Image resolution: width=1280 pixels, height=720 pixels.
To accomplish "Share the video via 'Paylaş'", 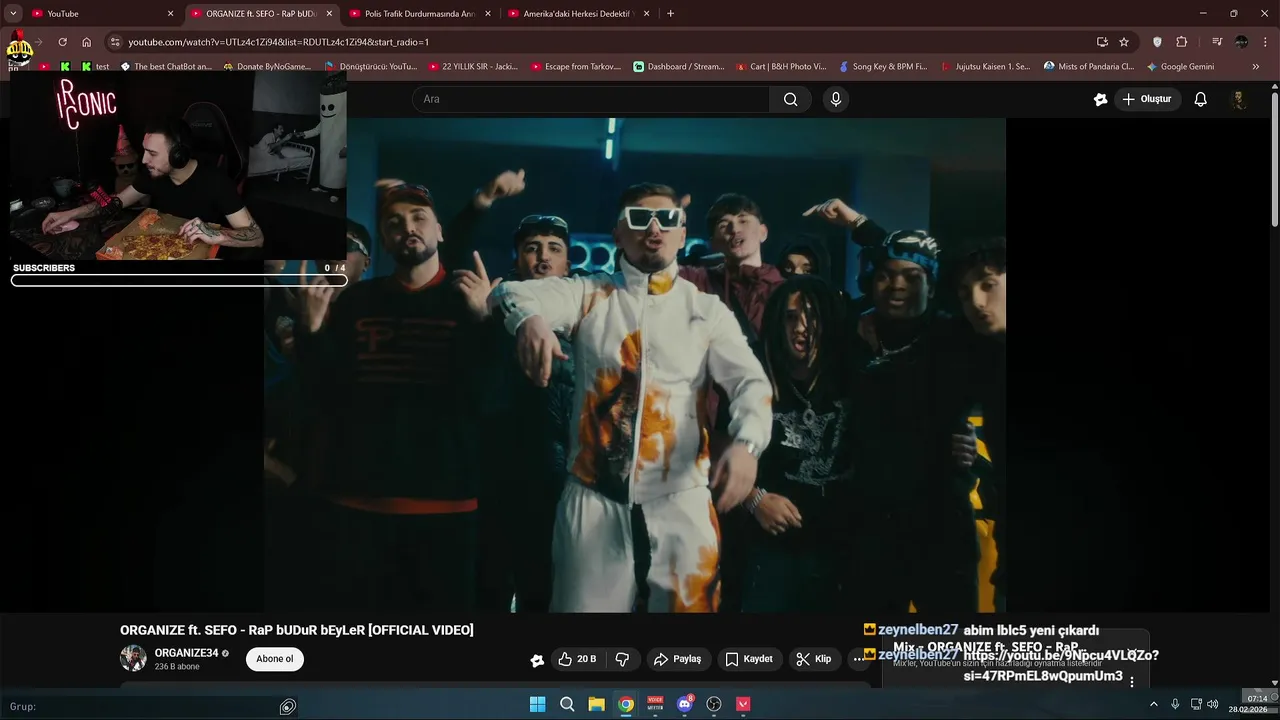I will click(x=677, y=659).
